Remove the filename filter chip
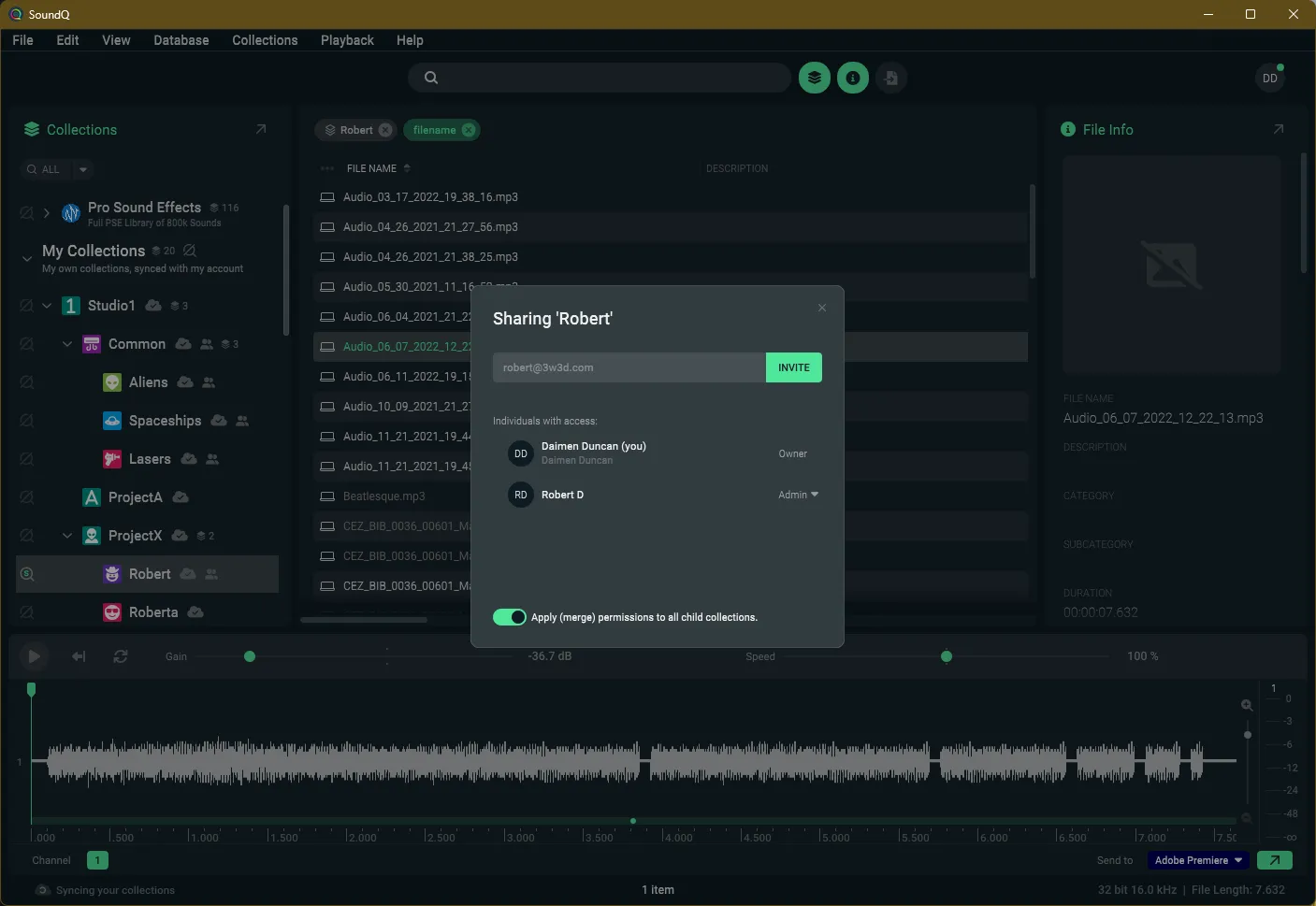Image resolution: width=1316 pixels, height=906 pixels. 469,130
